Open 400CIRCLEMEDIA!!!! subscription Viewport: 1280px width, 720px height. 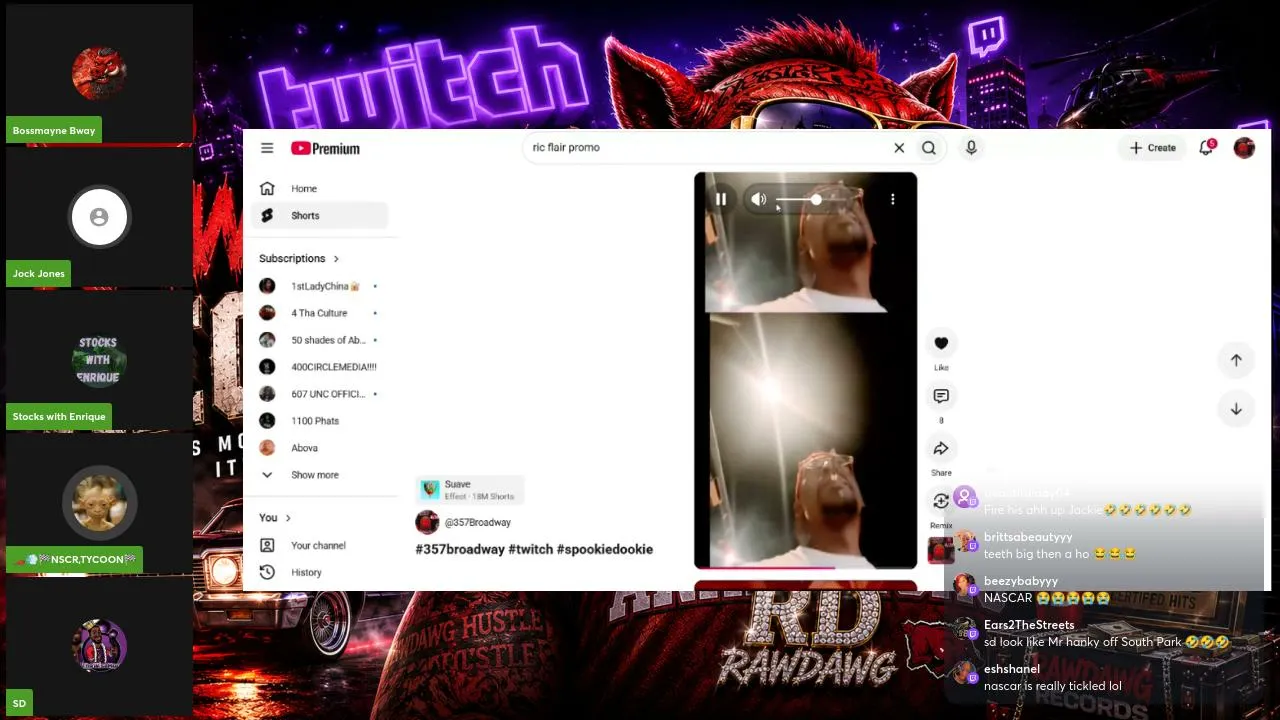322,367
